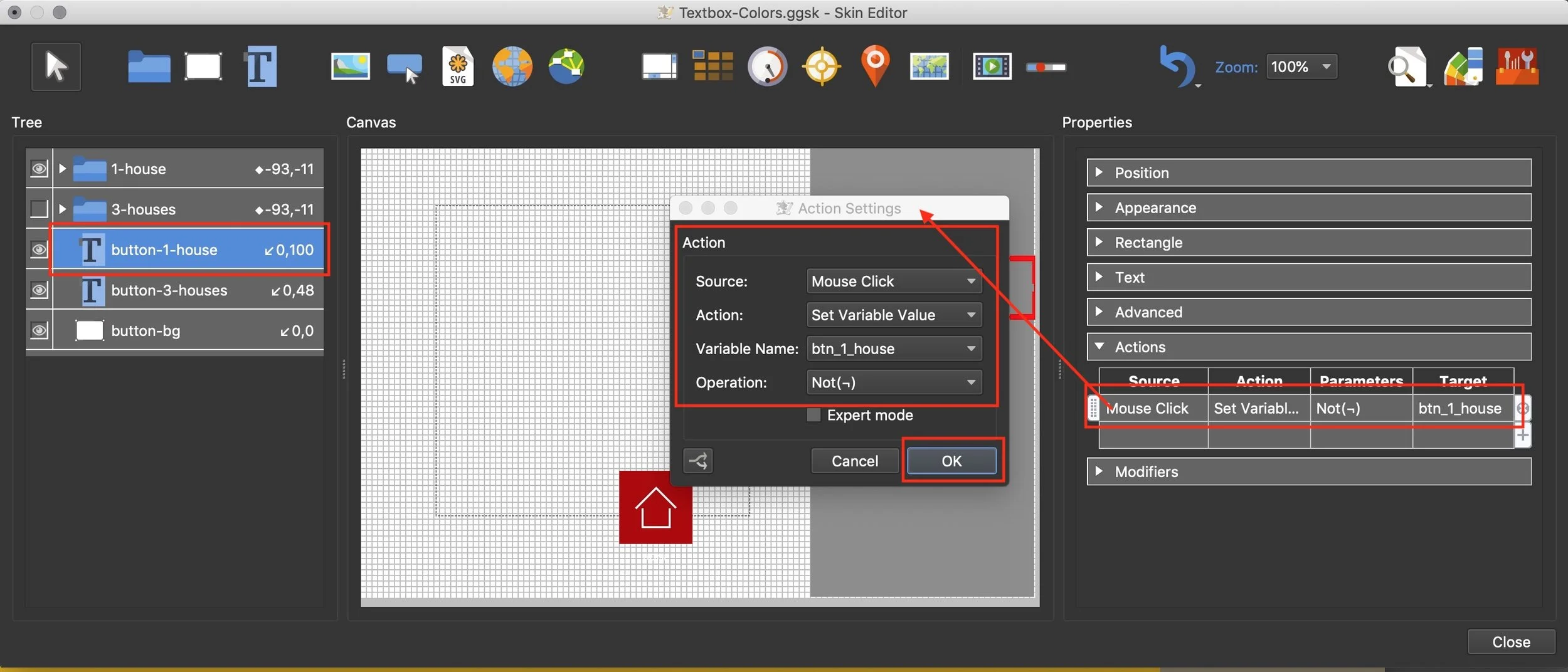Select button-bg in the tree
This screenshot has height=672, width=1568.
click(x=188, y=330)
